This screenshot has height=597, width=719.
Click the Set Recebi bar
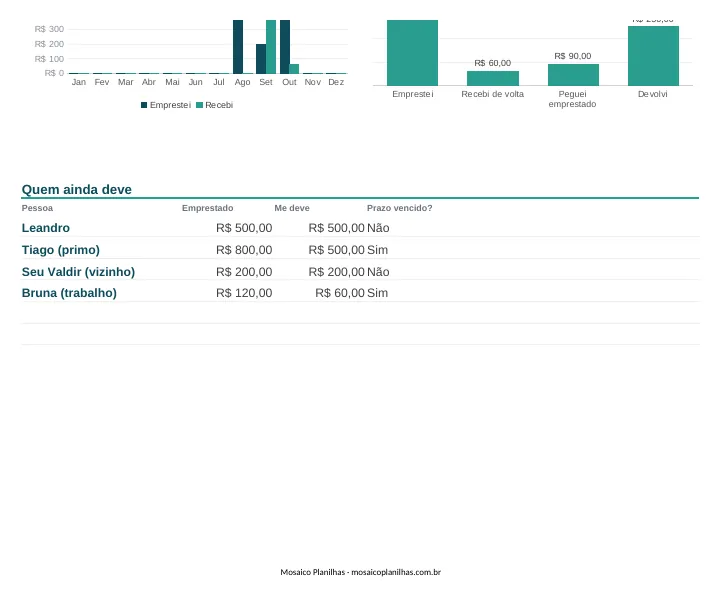coord(271,47)
